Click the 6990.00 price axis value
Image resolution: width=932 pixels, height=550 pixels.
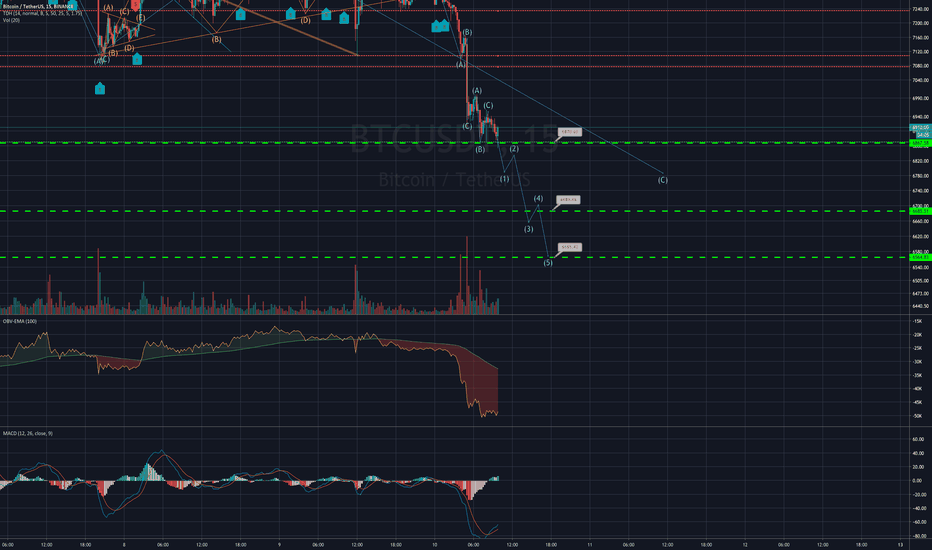[x=920, y=99]
